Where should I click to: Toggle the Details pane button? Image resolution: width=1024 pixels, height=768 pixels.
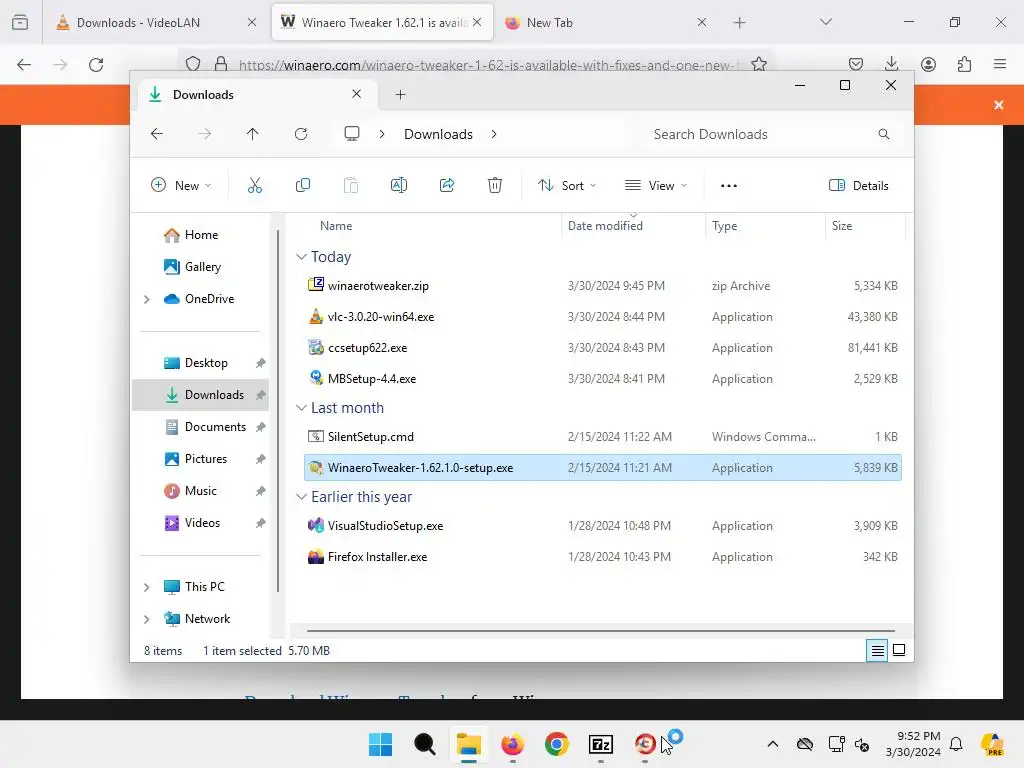858,185
